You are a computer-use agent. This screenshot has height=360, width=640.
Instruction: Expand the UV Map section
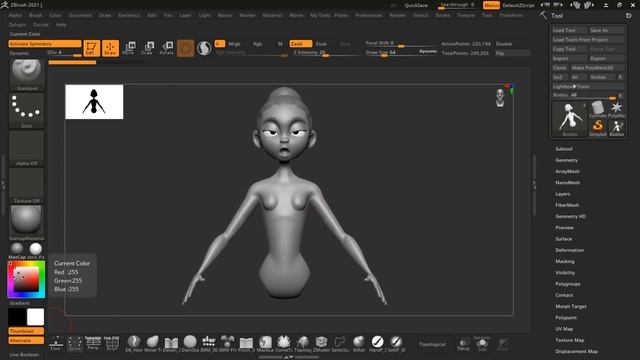(564, 329)
